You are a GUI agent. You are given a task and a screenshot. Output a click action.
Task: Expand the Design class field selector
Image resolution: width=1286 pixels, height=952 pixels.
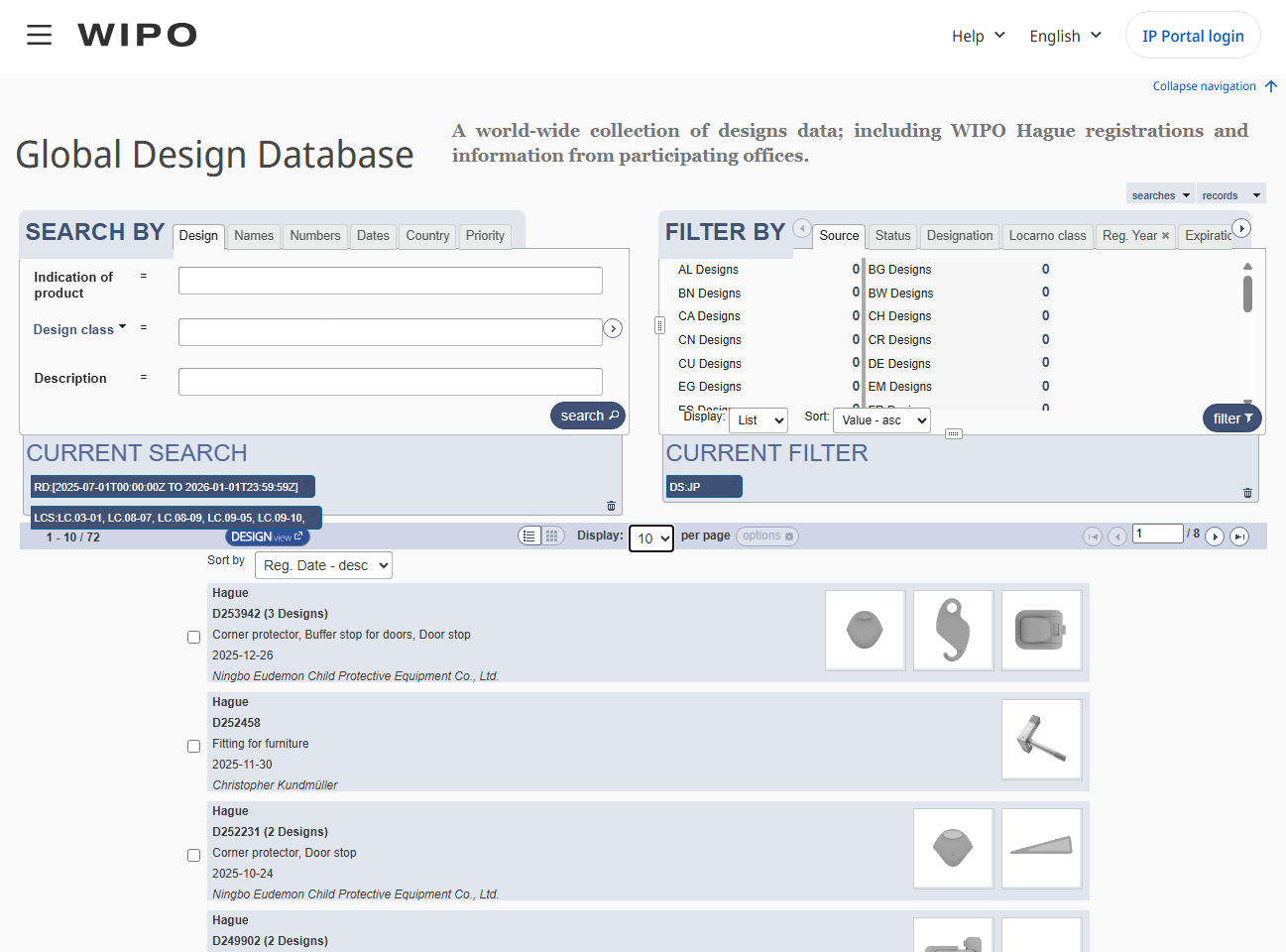[x=80, y=329]
